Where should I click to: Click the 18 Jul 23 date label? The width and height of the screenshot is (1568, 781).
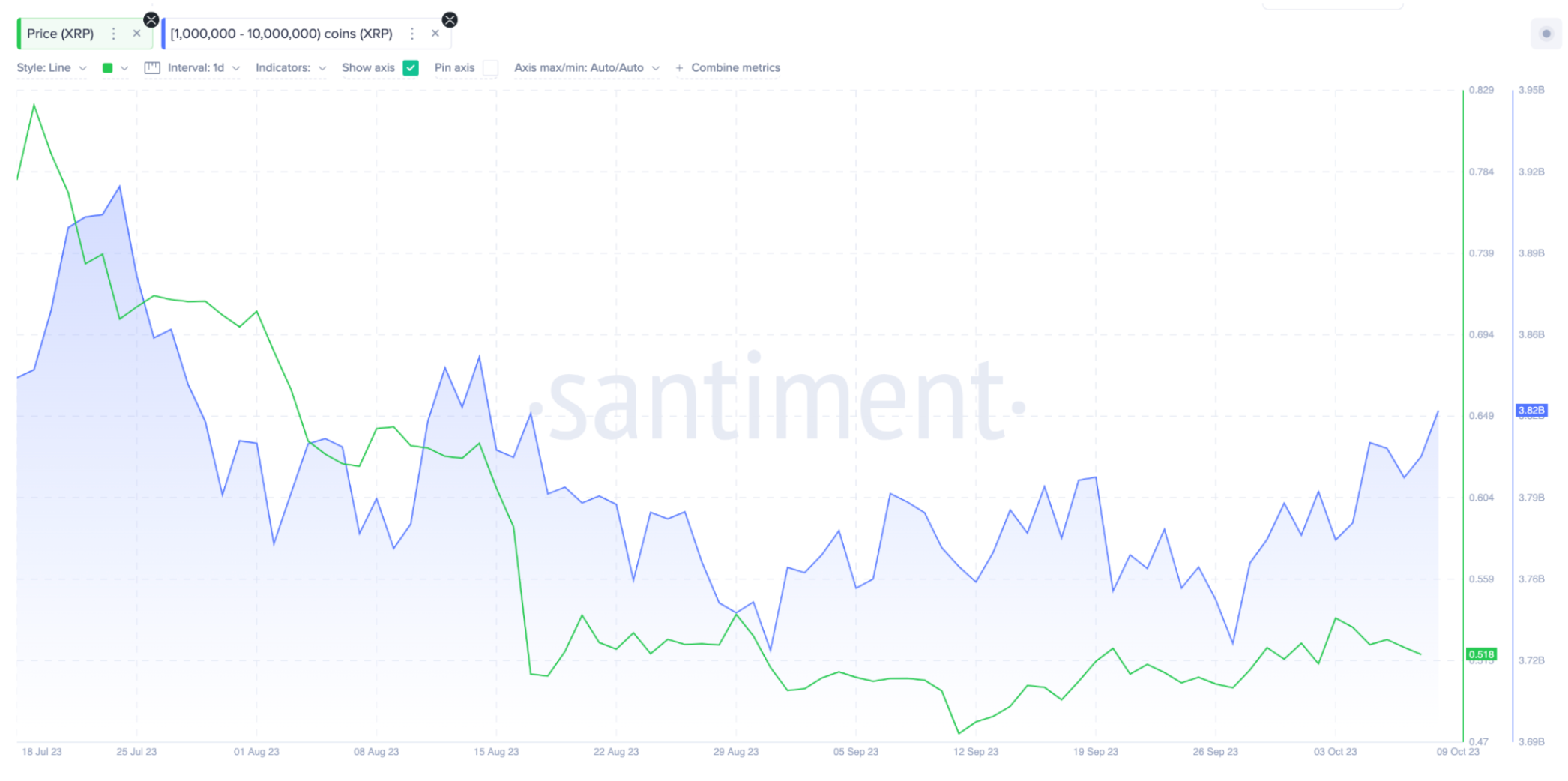pyautogui.click(x=42, y=752)
